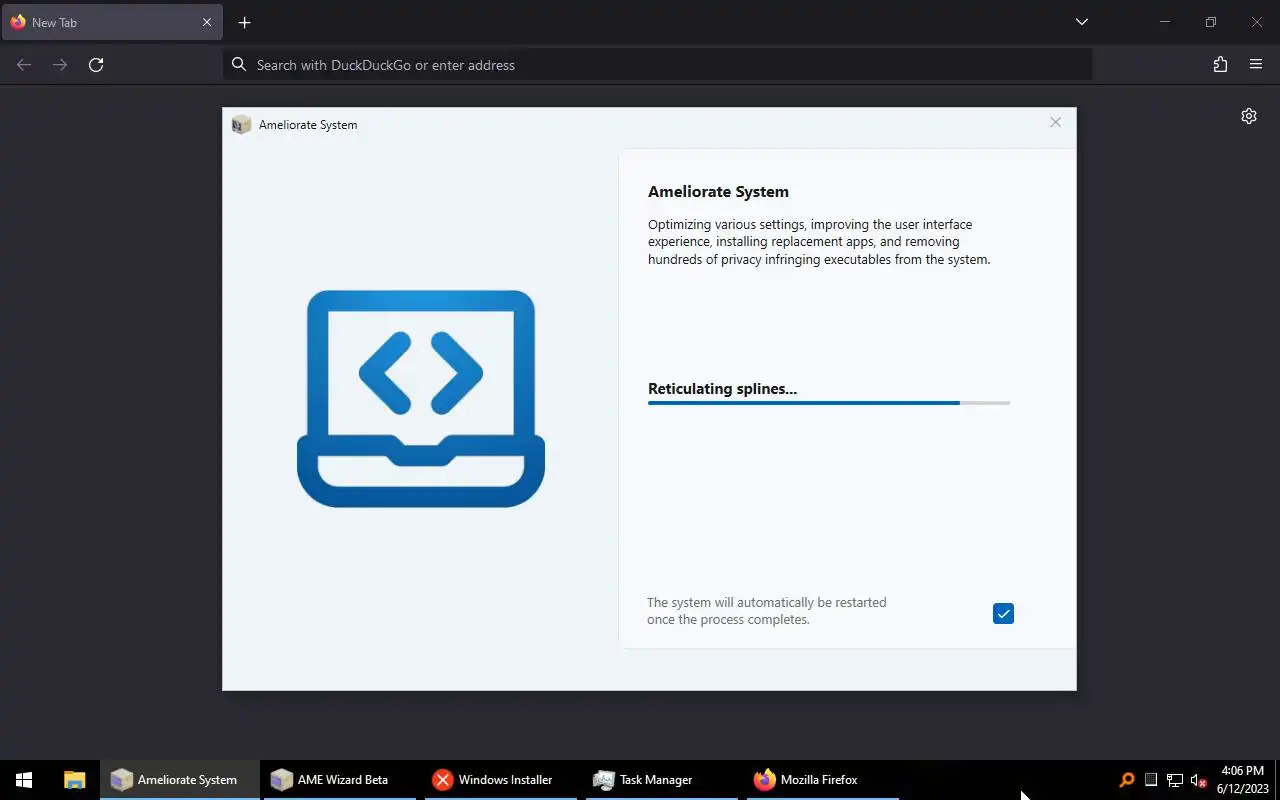
Task: Click the Ameliorate System heading text
Action: 718,192
